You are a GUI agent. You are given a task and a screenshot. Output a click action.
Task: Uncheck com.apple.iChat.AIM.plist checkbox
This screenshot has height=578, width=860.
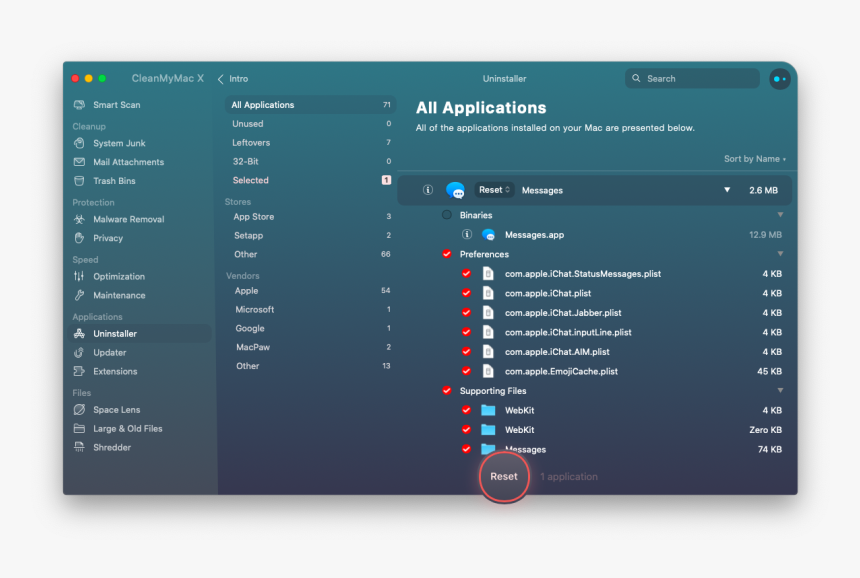[x=466, y=352]
